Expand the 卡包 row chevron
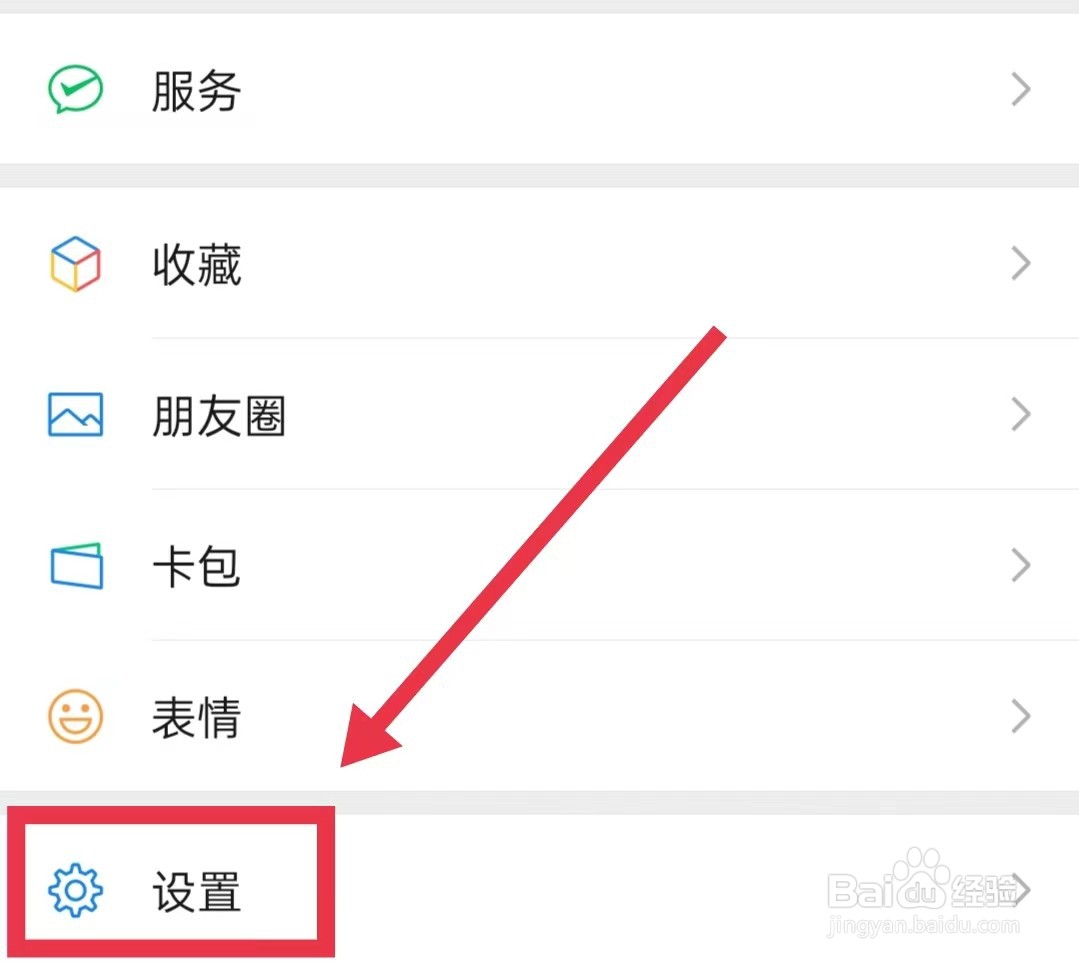This screenshot has height=962, width=1079. pyautogui.click(x=1021, y=565)
